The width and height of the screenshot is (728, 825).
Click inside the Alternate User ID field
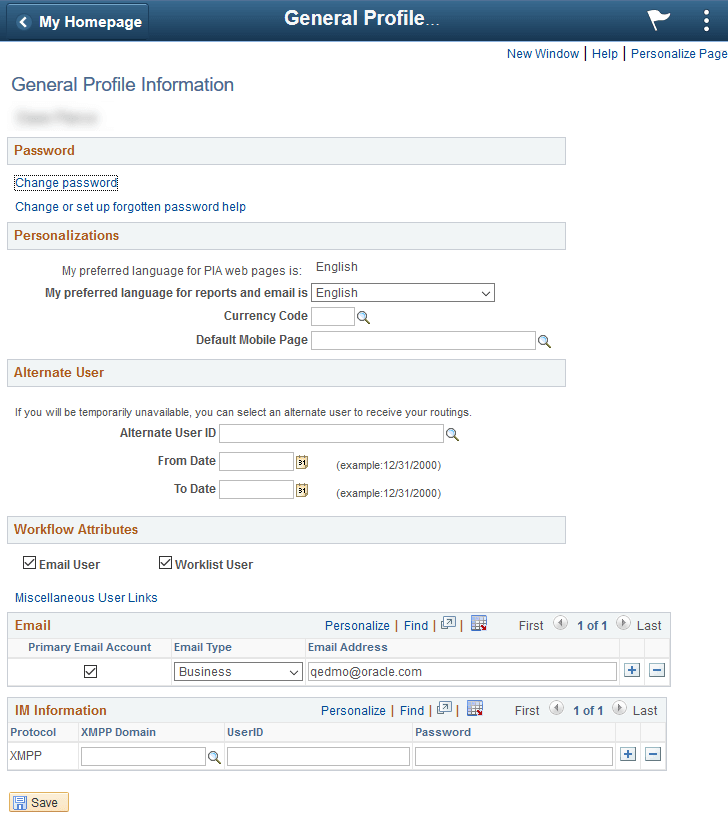pos(330,433)
